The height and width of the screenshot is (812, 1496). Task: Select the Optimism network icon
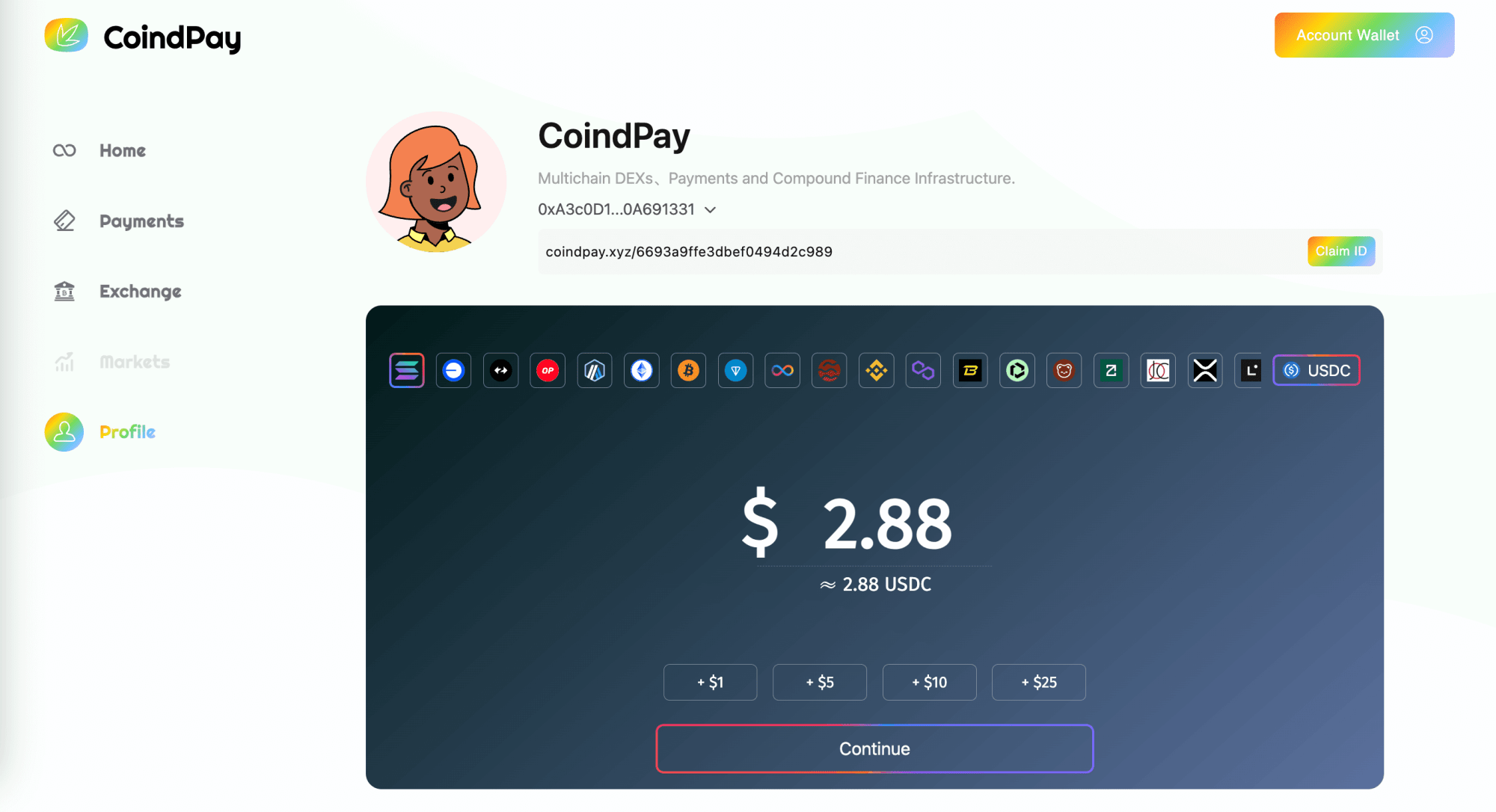point(548,370)
